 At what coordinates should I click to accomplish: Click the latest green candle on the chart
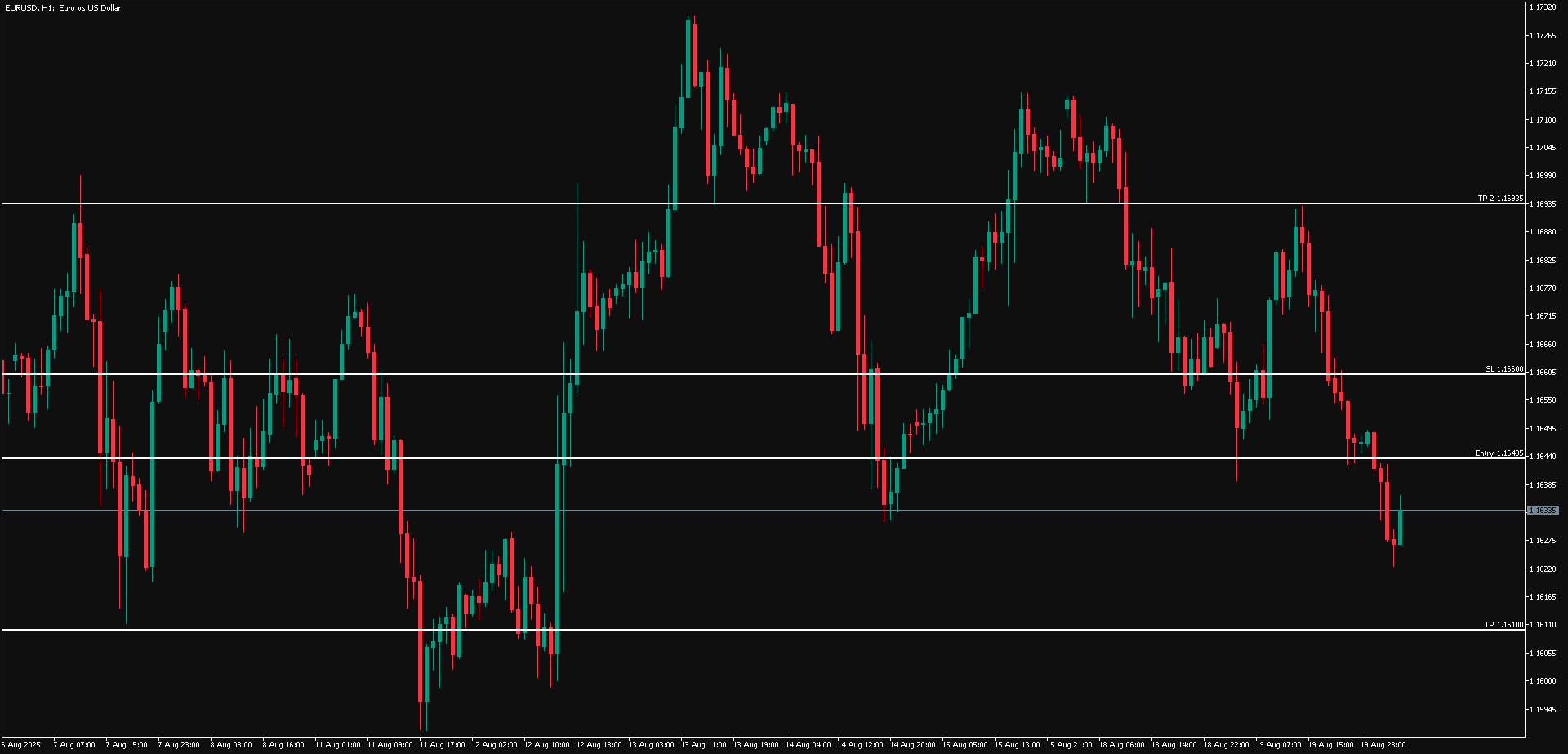click(x=1400, y=527)
